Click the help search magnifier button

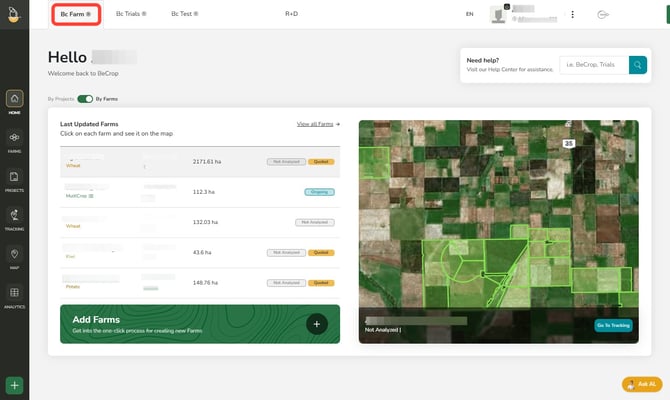(638, 65)
